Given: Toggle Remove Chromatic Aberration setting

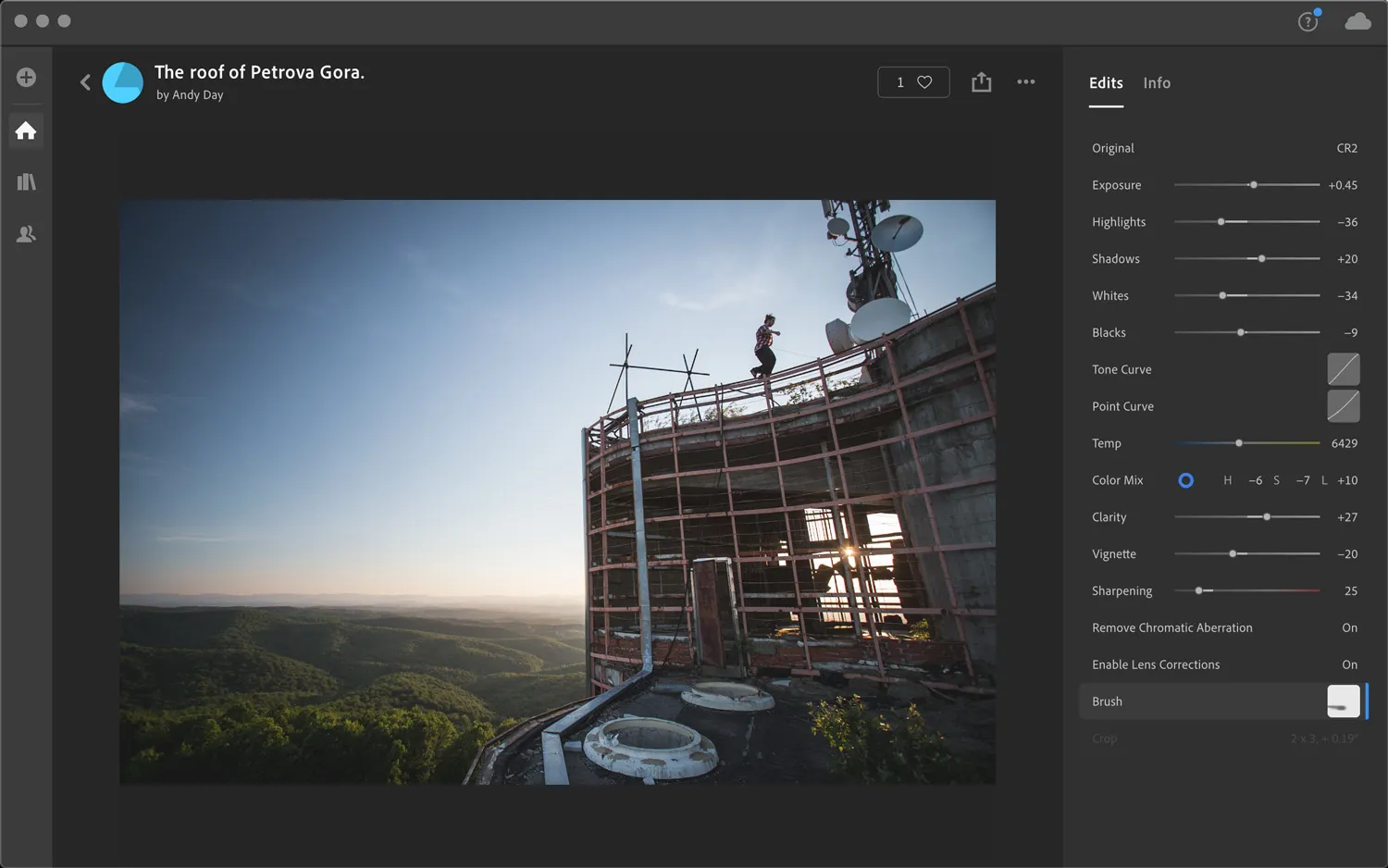Looking at the screenshot, I should 1349,627.
